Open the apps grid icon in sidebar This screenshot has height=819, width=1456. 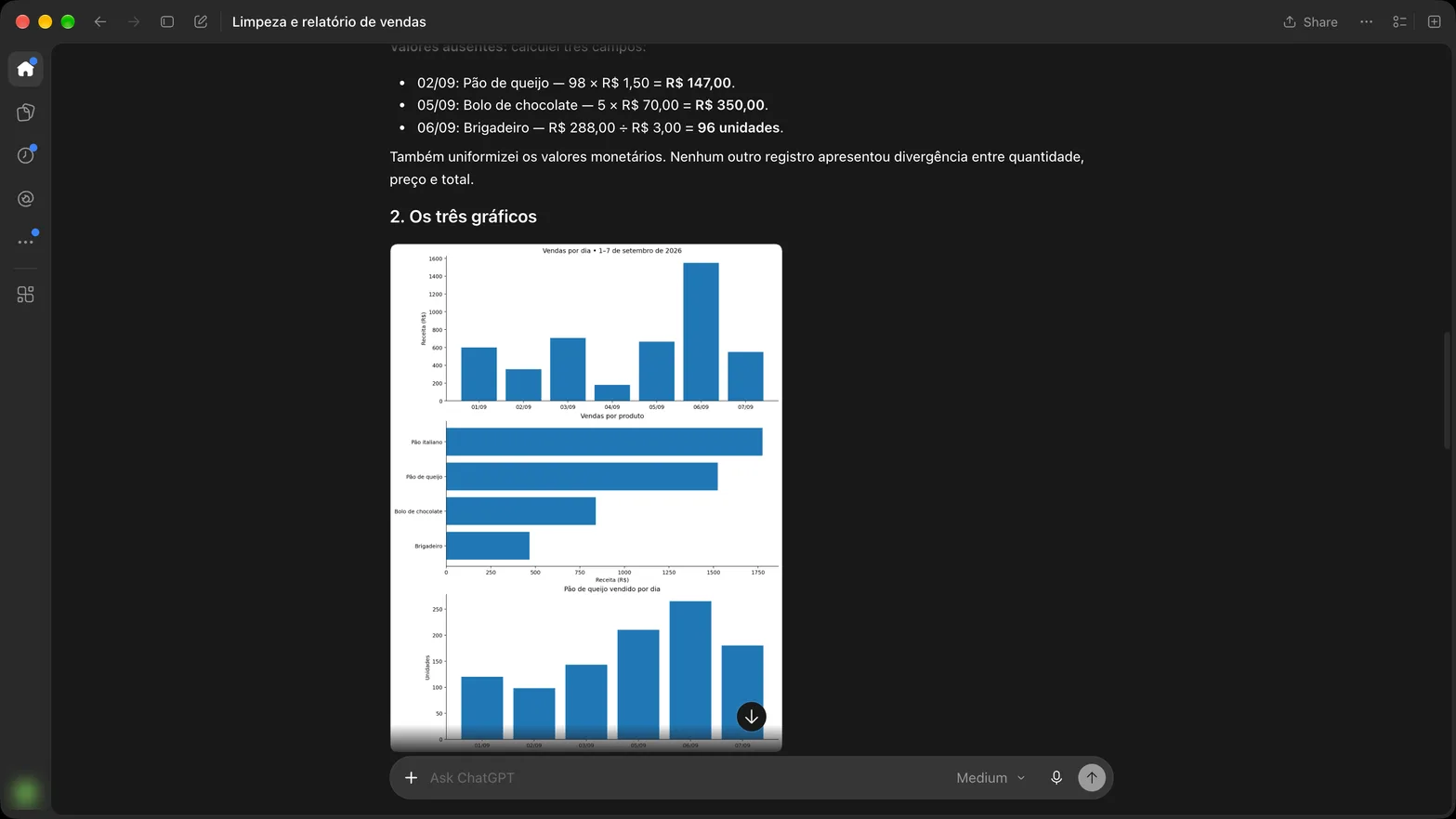coord(26,295)
